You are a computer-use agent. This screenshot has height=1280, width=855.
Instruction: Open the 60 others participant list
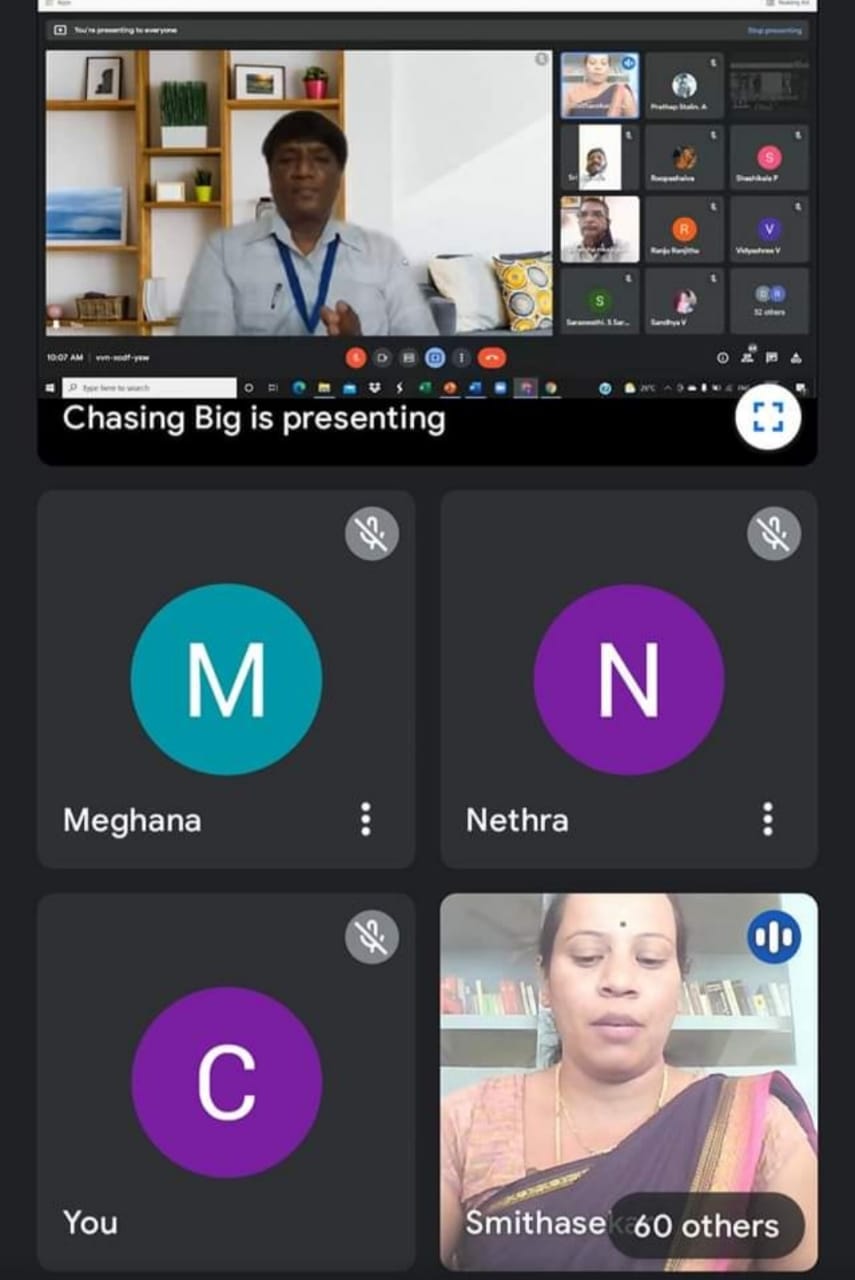[x=706, y=1225]
